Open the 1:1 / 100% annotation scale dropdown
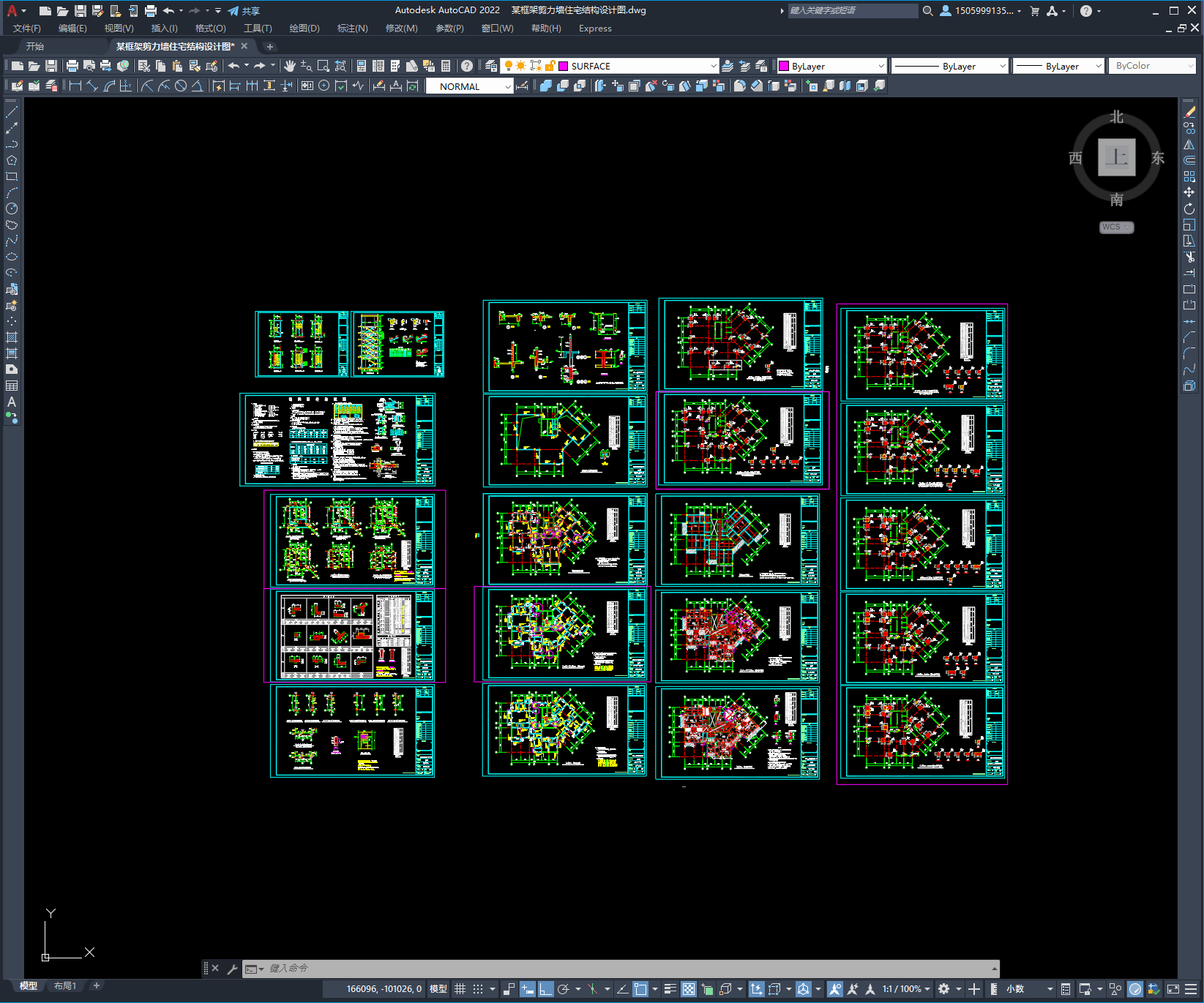This screenshot has height=1003, width=1204. click(905, 989)
